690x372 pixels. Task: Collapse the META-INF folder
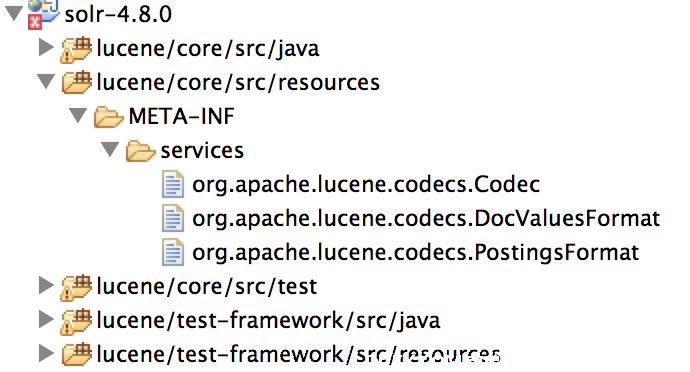pos(78,115)
